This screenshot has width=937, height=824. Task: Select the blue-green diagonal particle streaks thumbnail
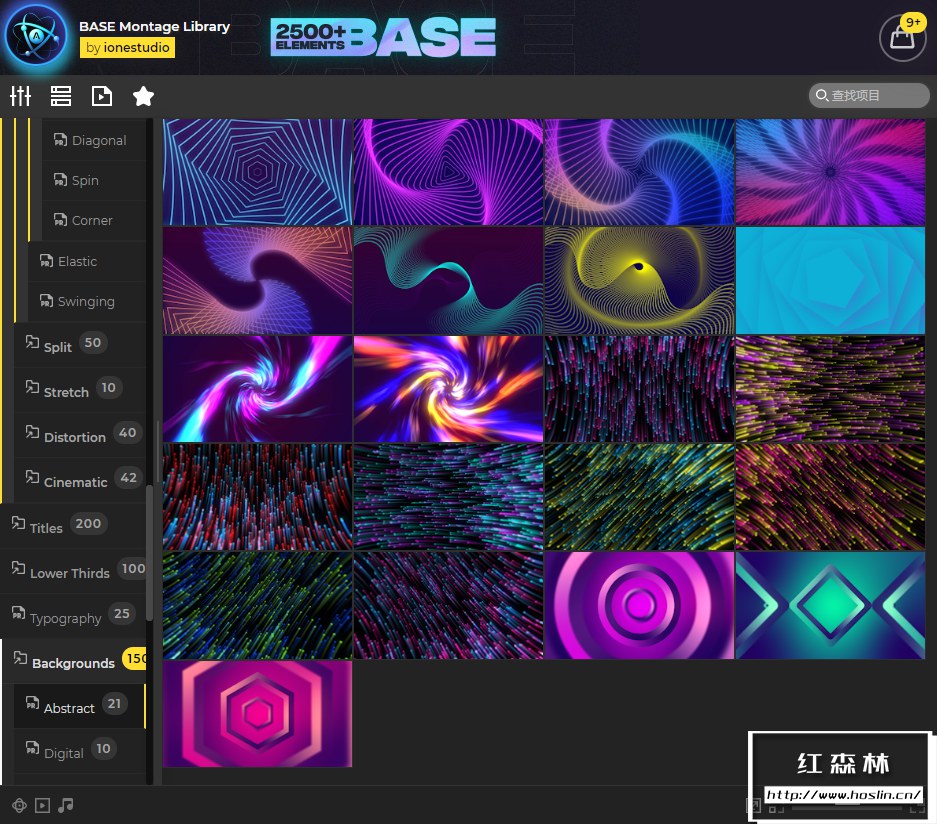[258, 605]
